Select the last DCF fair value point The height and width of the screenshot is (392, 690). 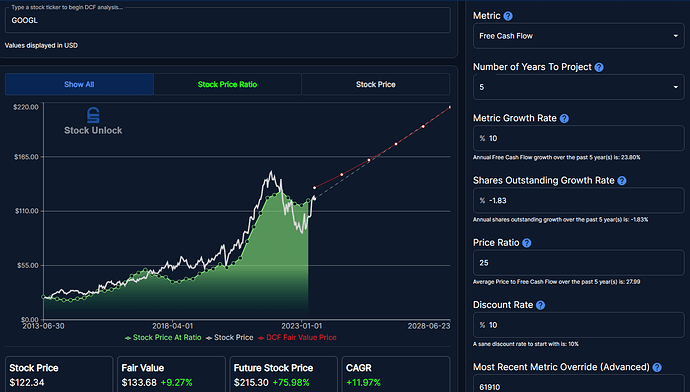point(450,107)
